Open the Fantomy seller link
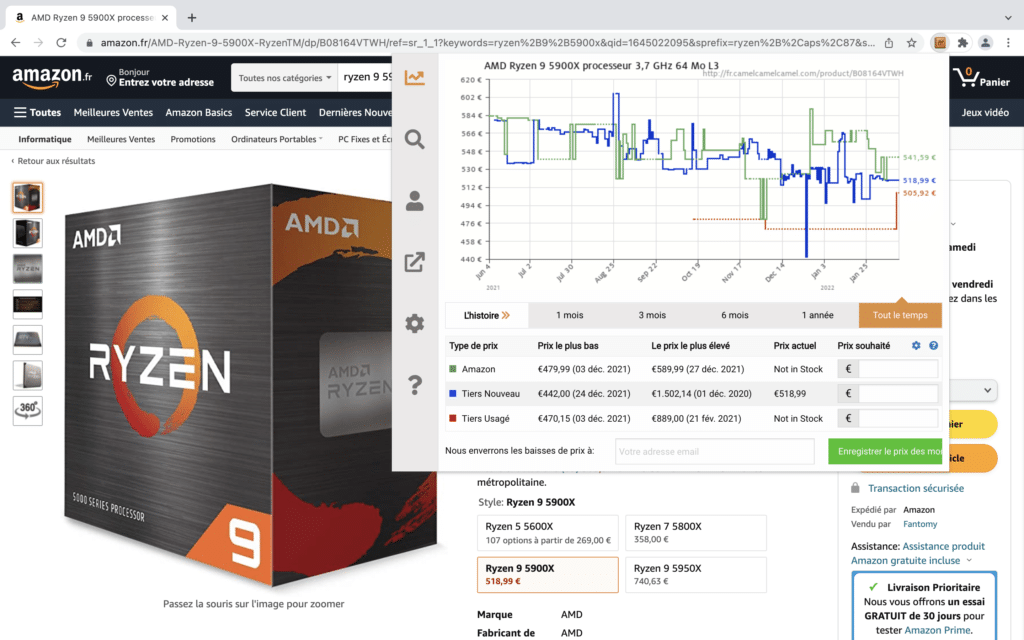The image size is (1024, 640). [920, 524]
